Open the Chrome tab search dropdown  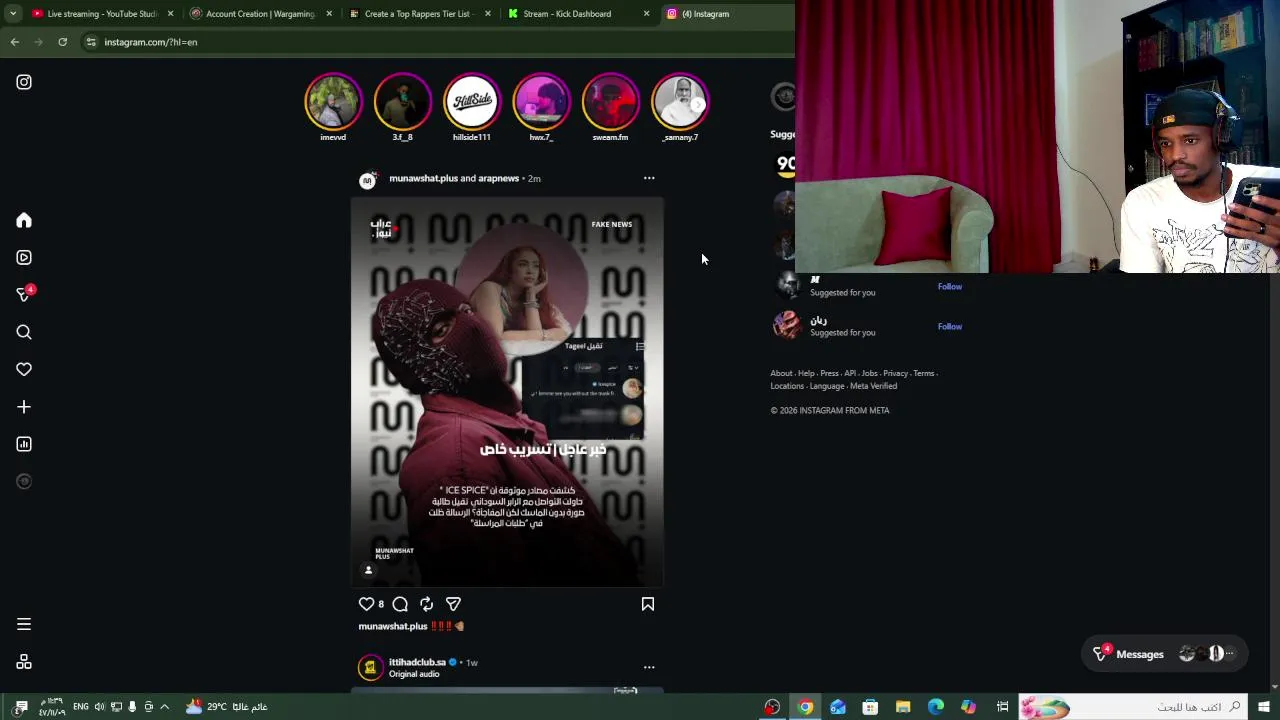click(x=12, y=14)
